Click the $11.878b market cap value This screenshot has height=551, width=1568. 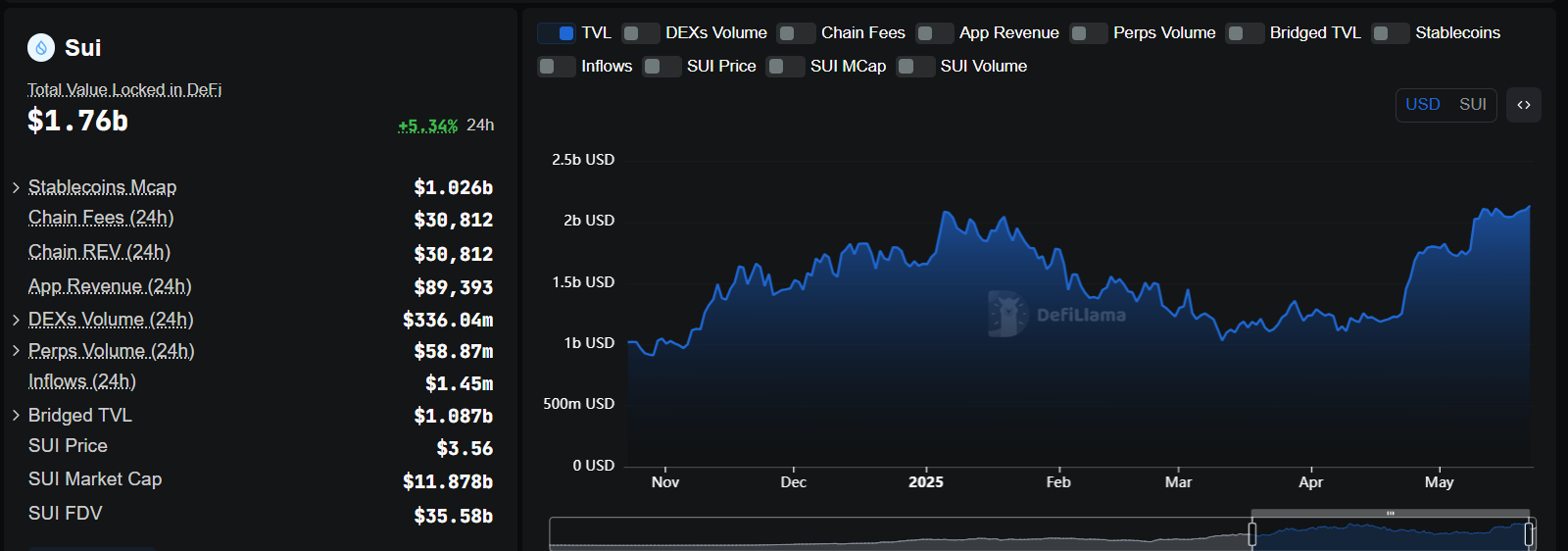(x=448, y=481)
